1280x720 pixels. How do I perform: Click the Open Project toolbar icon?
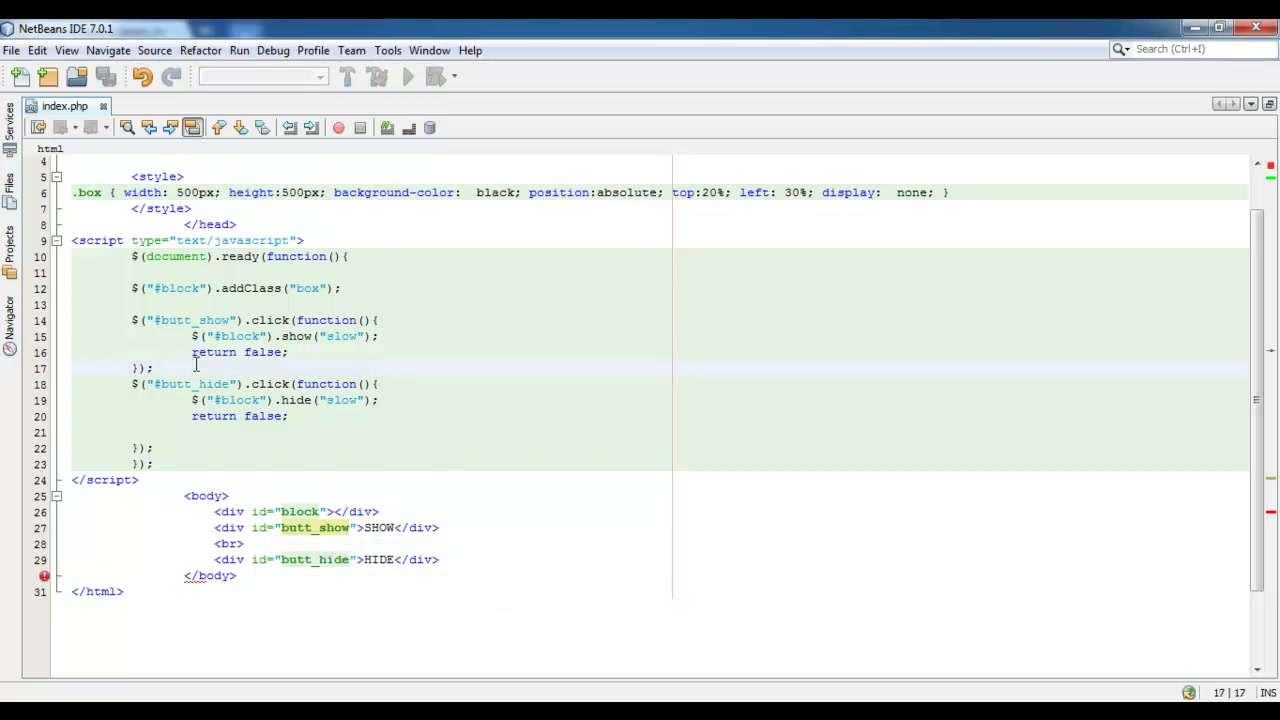tap(77, 76)
